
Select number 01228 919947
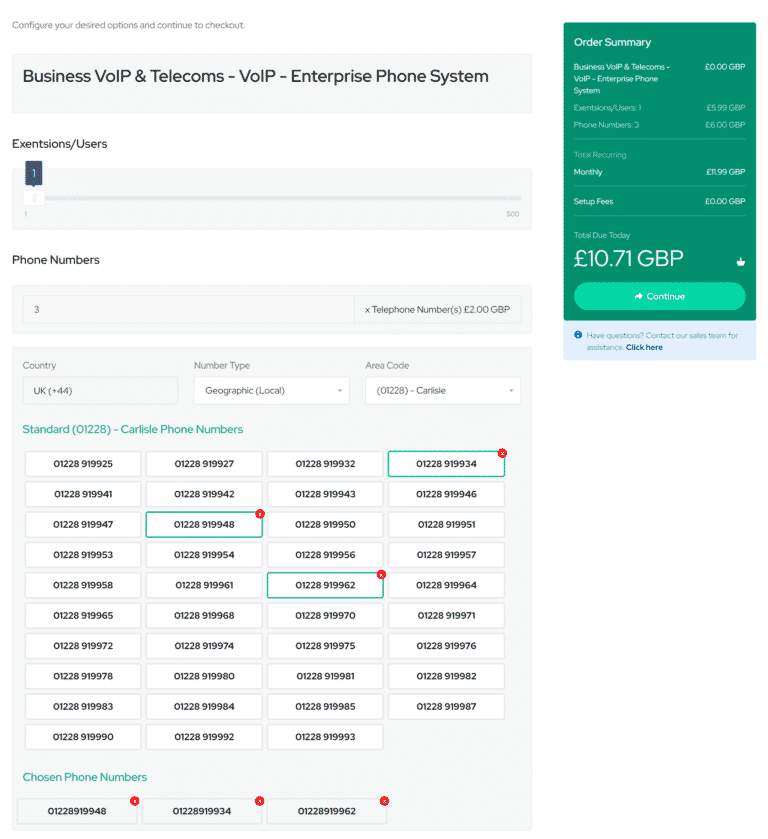83,524
